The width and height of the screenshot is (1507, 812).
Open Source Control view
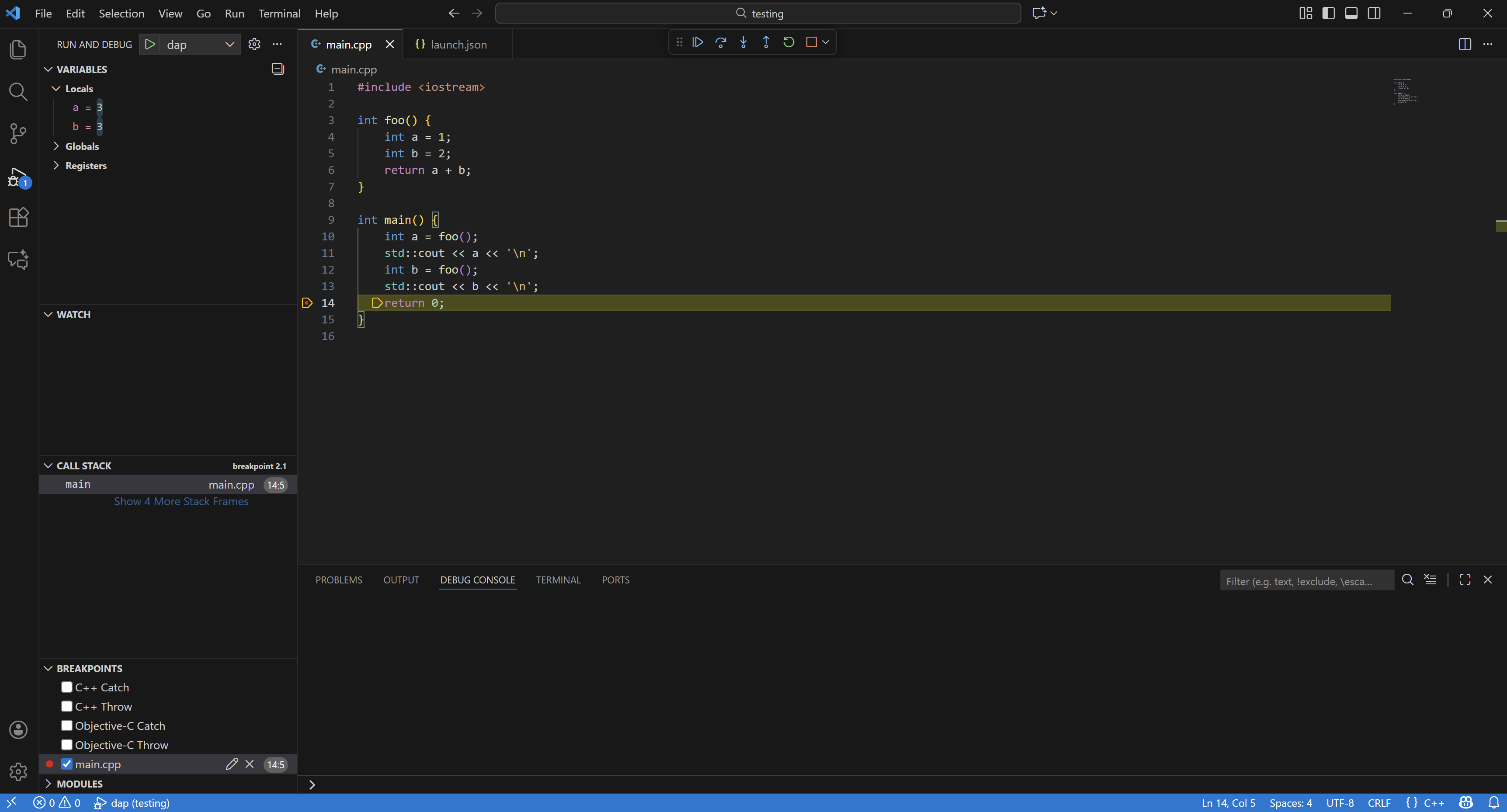(x=18, y=133)
